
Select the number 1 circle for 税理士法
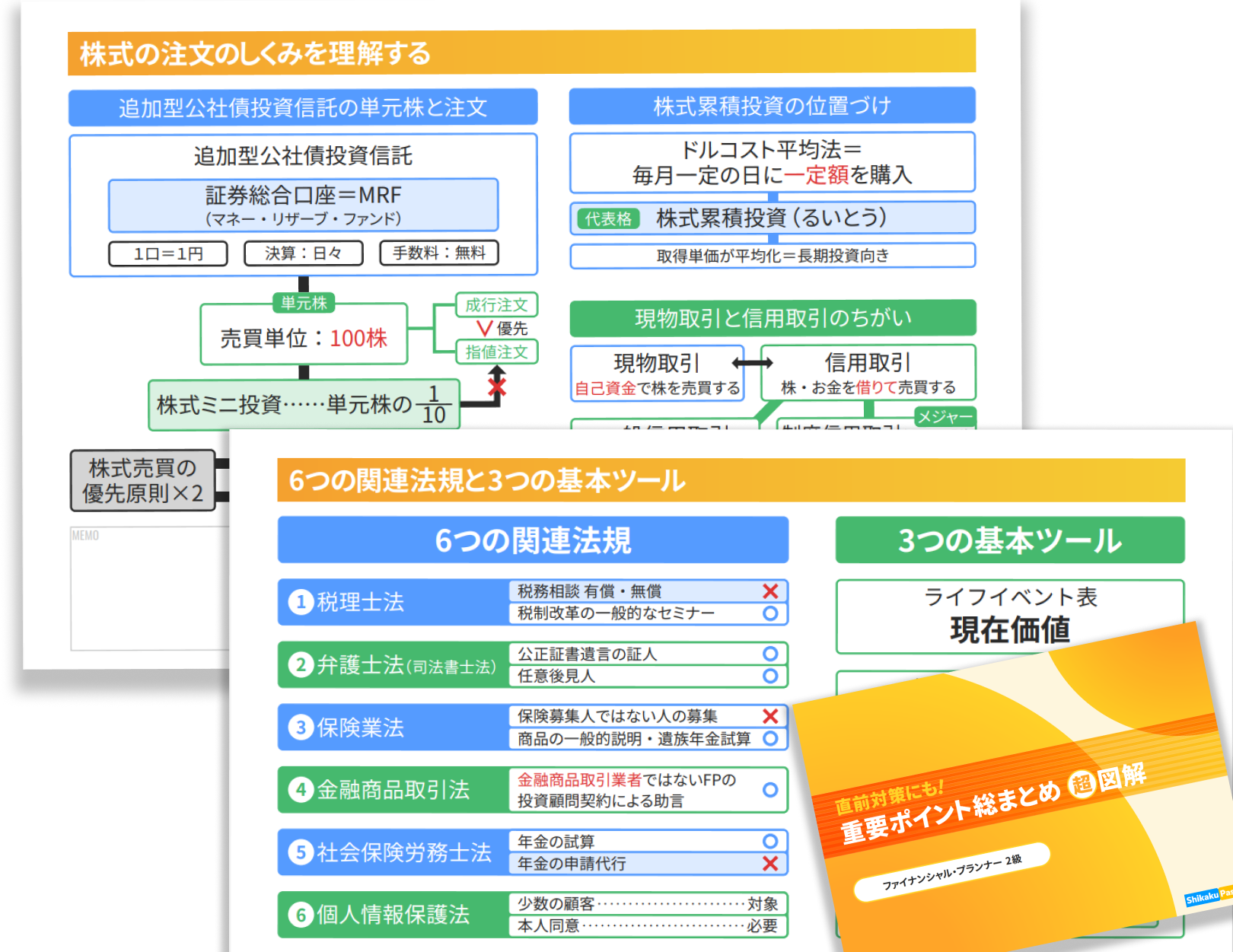coord(301,602)
